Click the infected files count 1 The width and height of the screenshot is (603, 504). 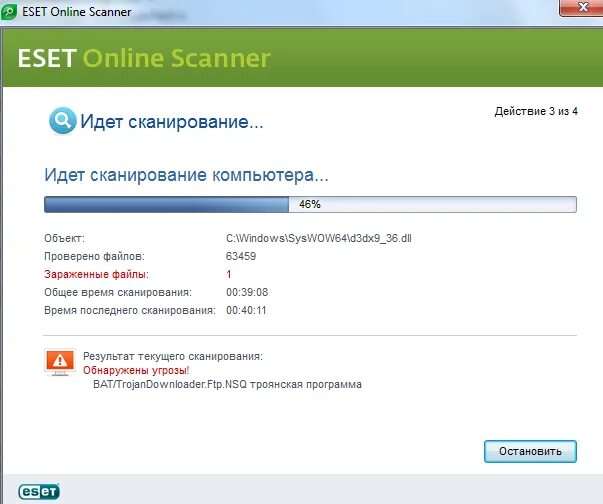(x=229, y=274)
